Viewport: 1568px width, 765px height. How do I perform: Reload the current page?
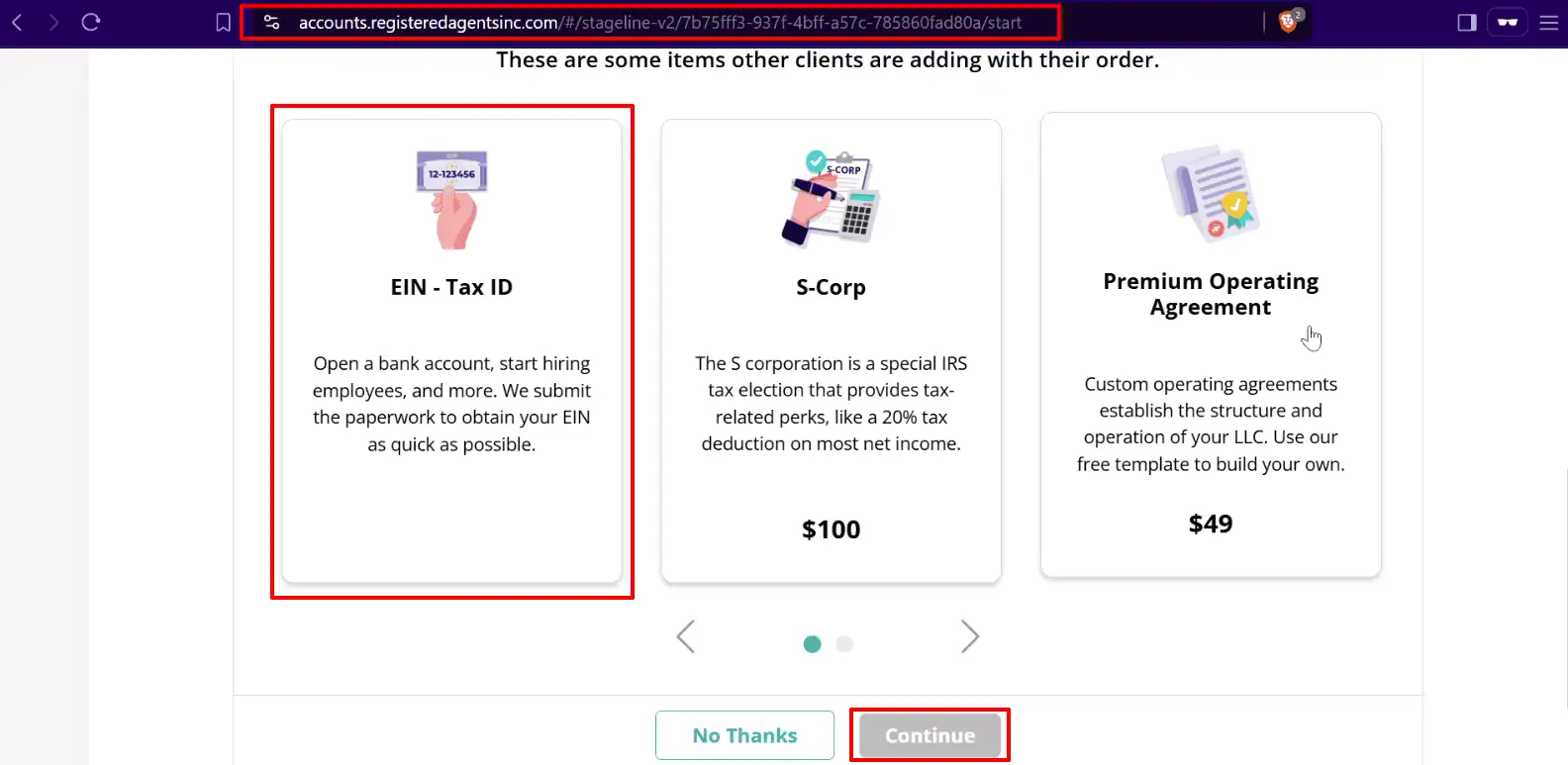coord(91,22)
